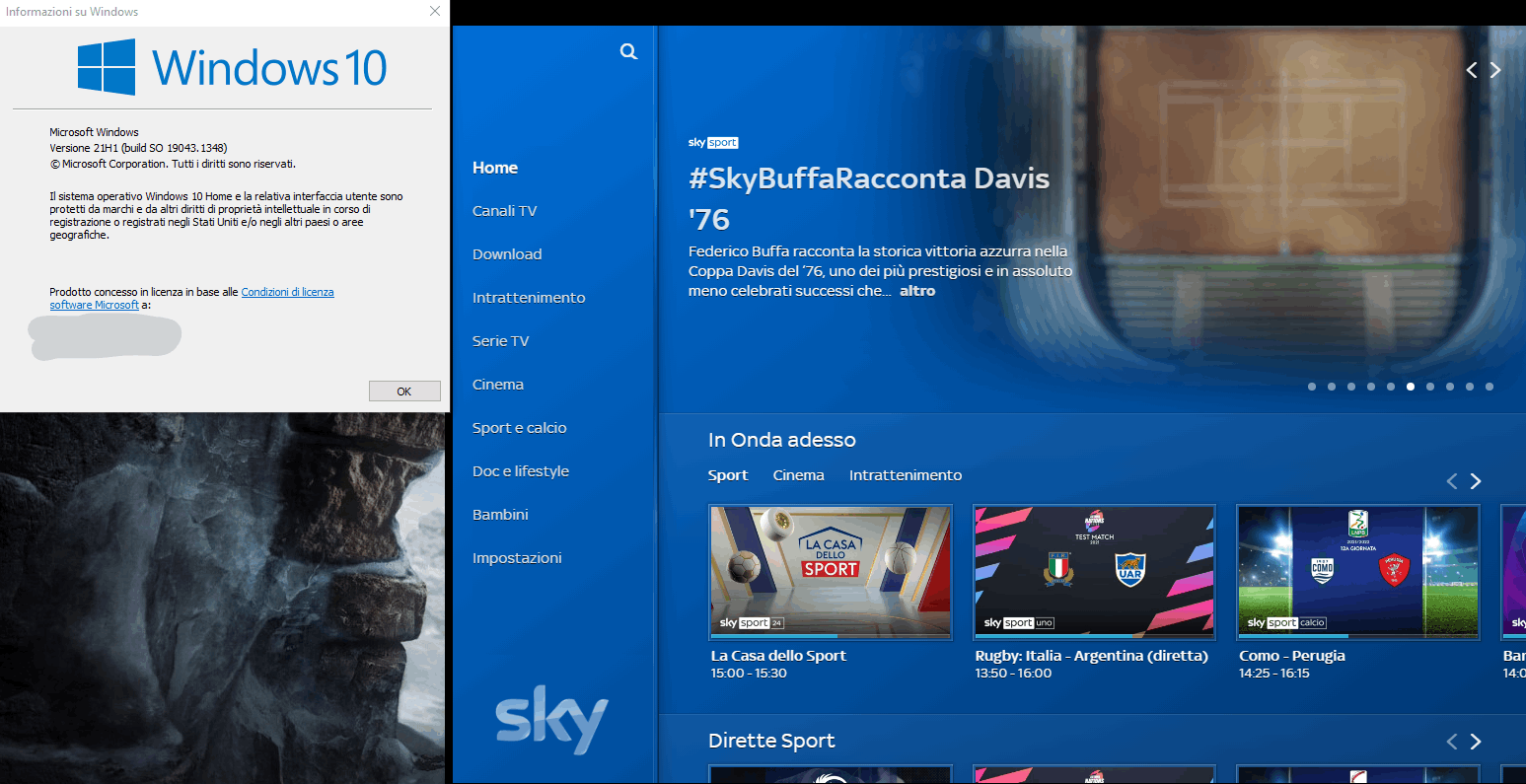Click the Como - Perugia title text

click(x=1292, y=656)
